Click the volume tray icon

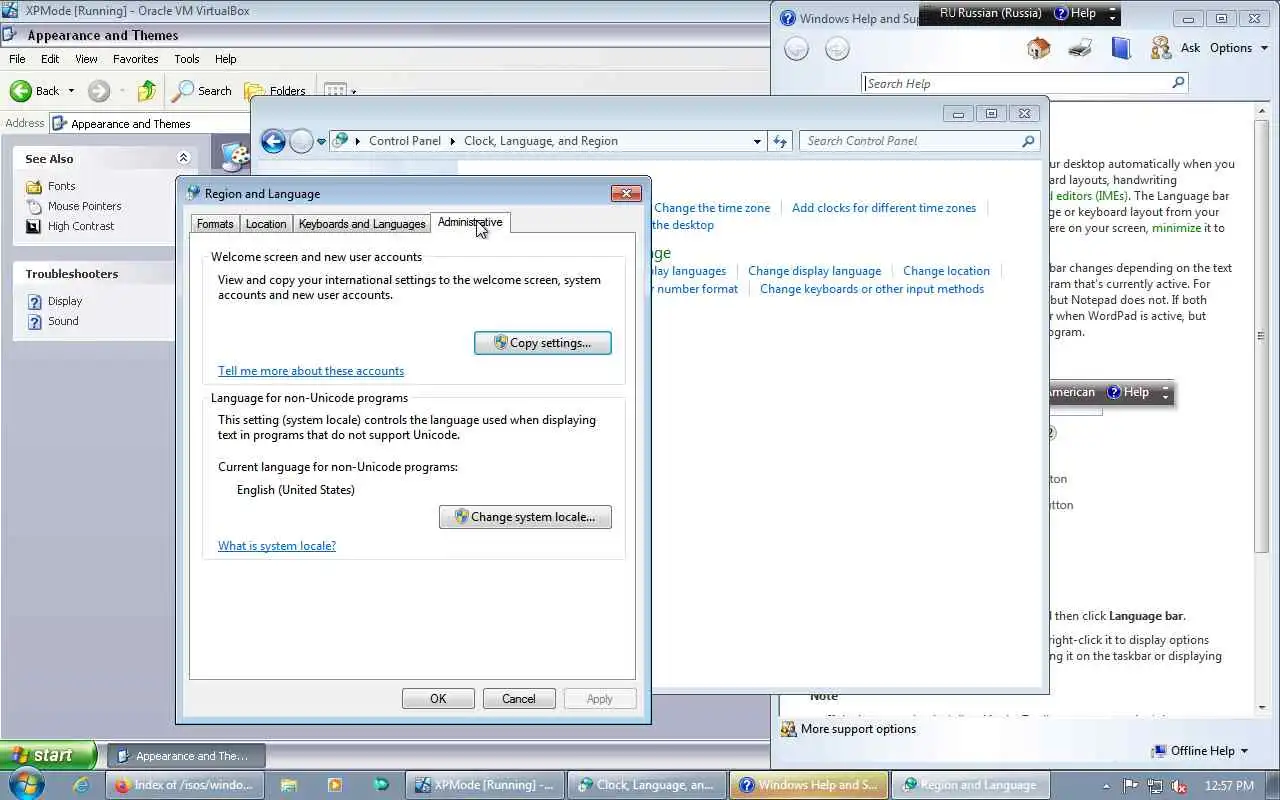pos(1180,786)
